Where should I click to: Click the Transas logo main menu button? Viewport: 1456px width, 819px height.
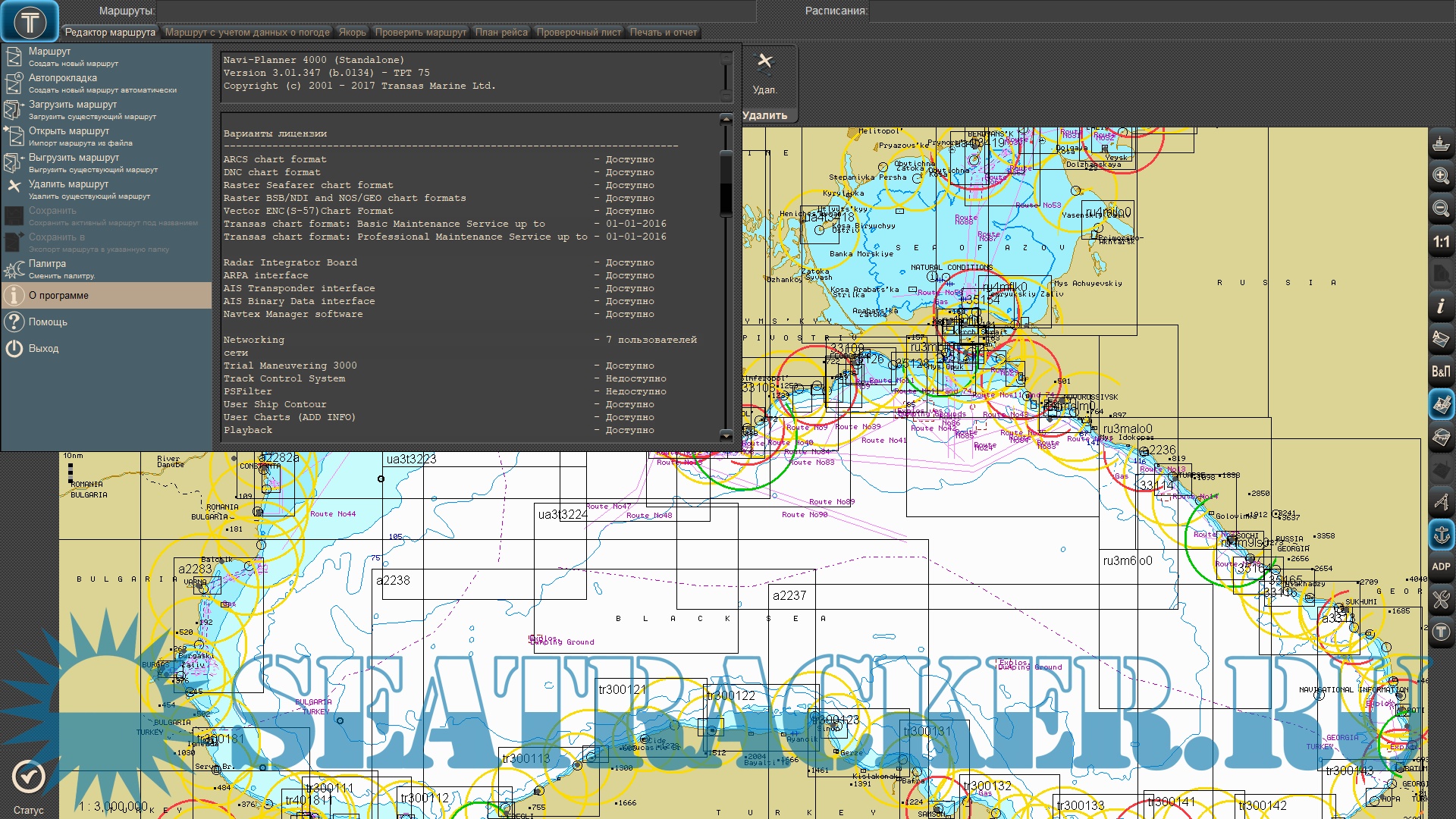click(30, 21)
